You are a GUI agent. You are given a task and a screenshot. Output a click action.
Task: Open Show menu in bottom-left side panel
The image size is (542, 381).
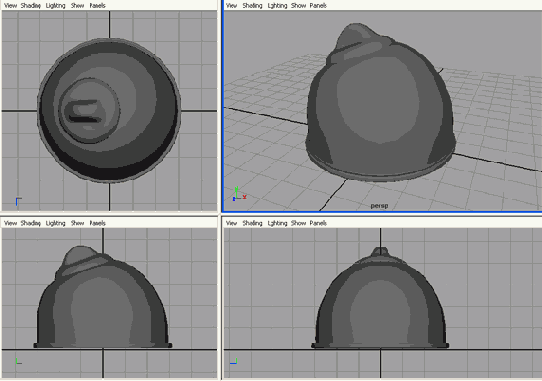point(77,223)
